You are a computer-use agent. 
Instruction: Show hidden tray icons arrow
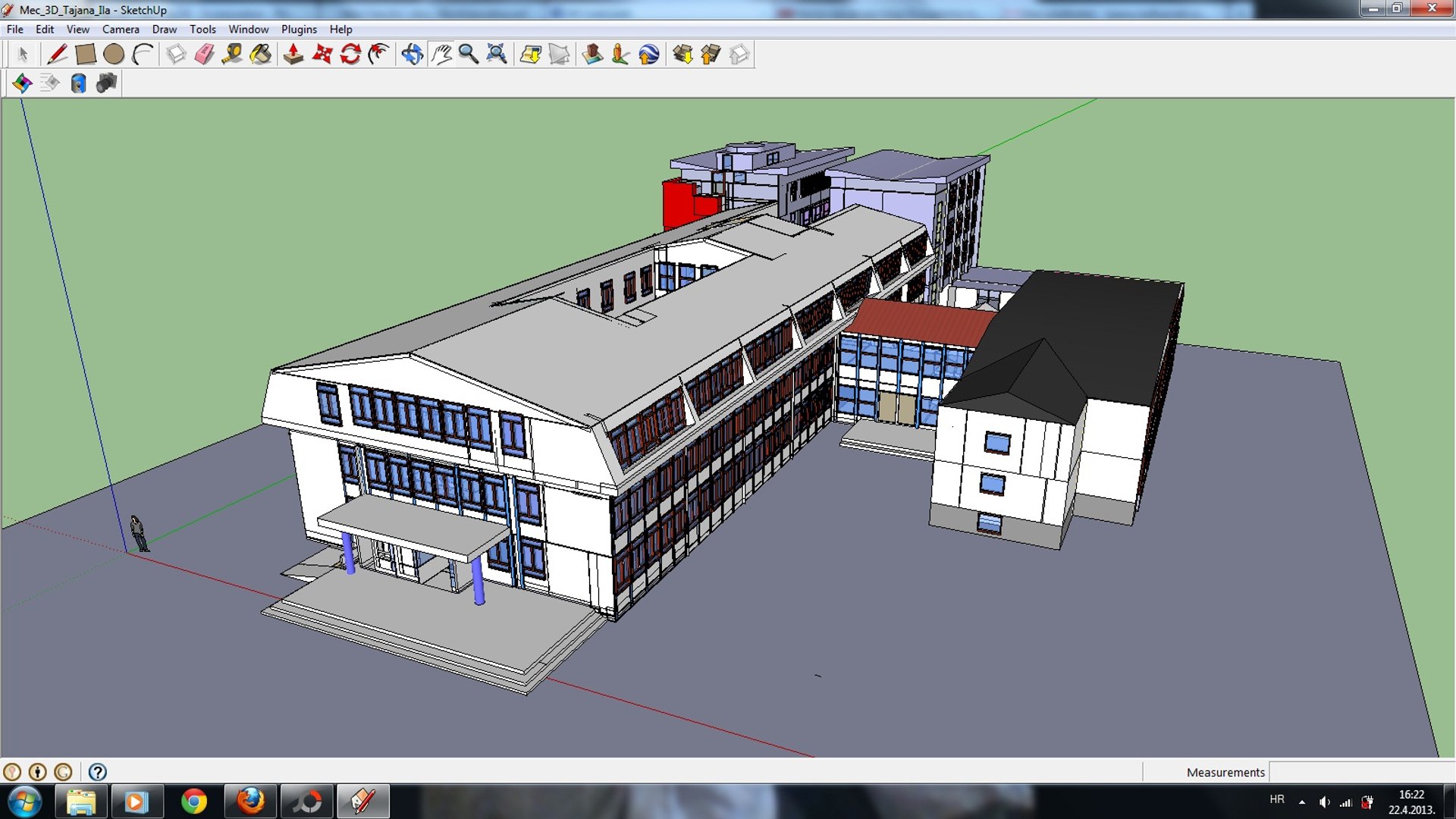pos(1302,802)
